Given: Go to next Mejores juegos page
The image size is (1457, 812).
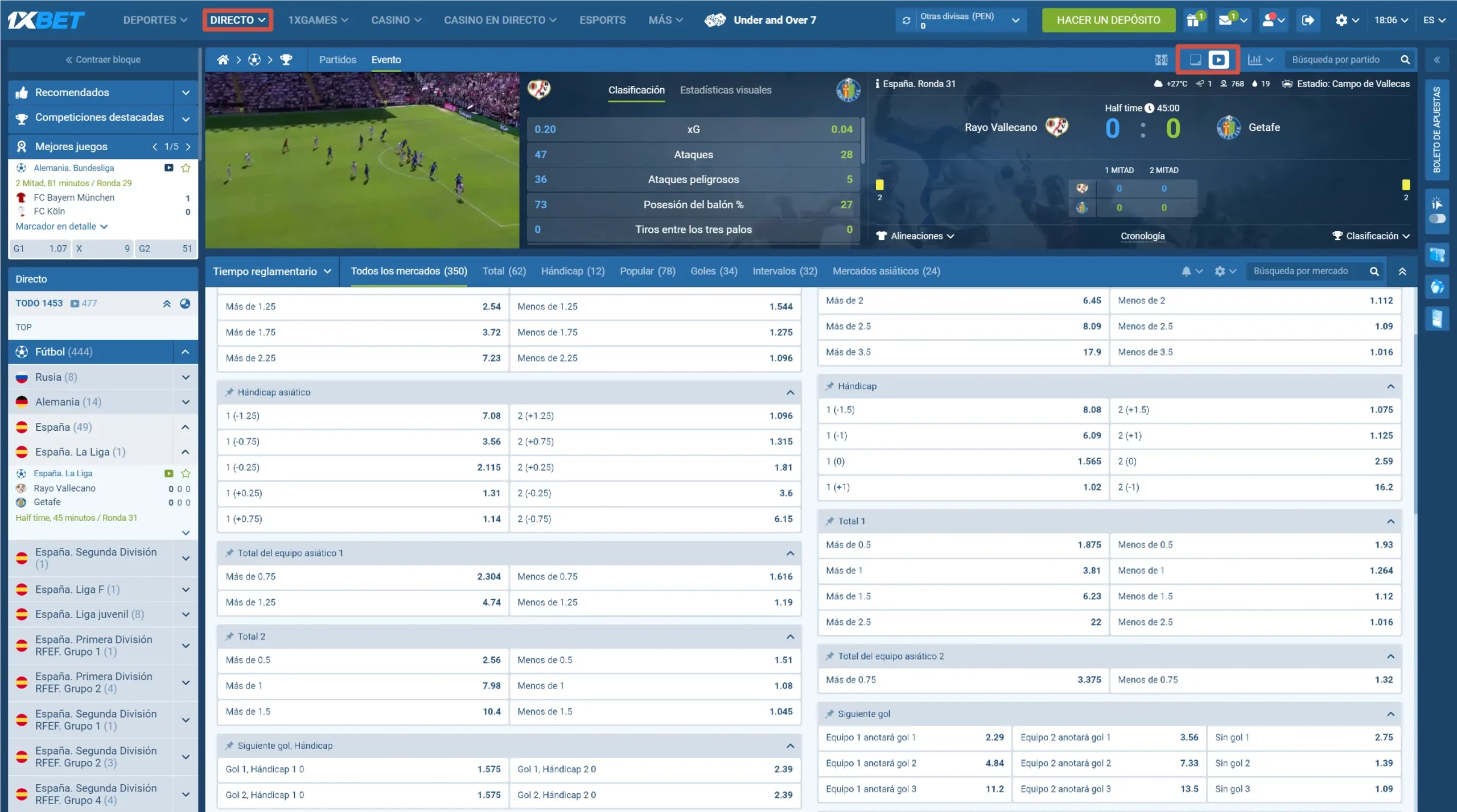Looking at the screenshot, I should point(188,147).
